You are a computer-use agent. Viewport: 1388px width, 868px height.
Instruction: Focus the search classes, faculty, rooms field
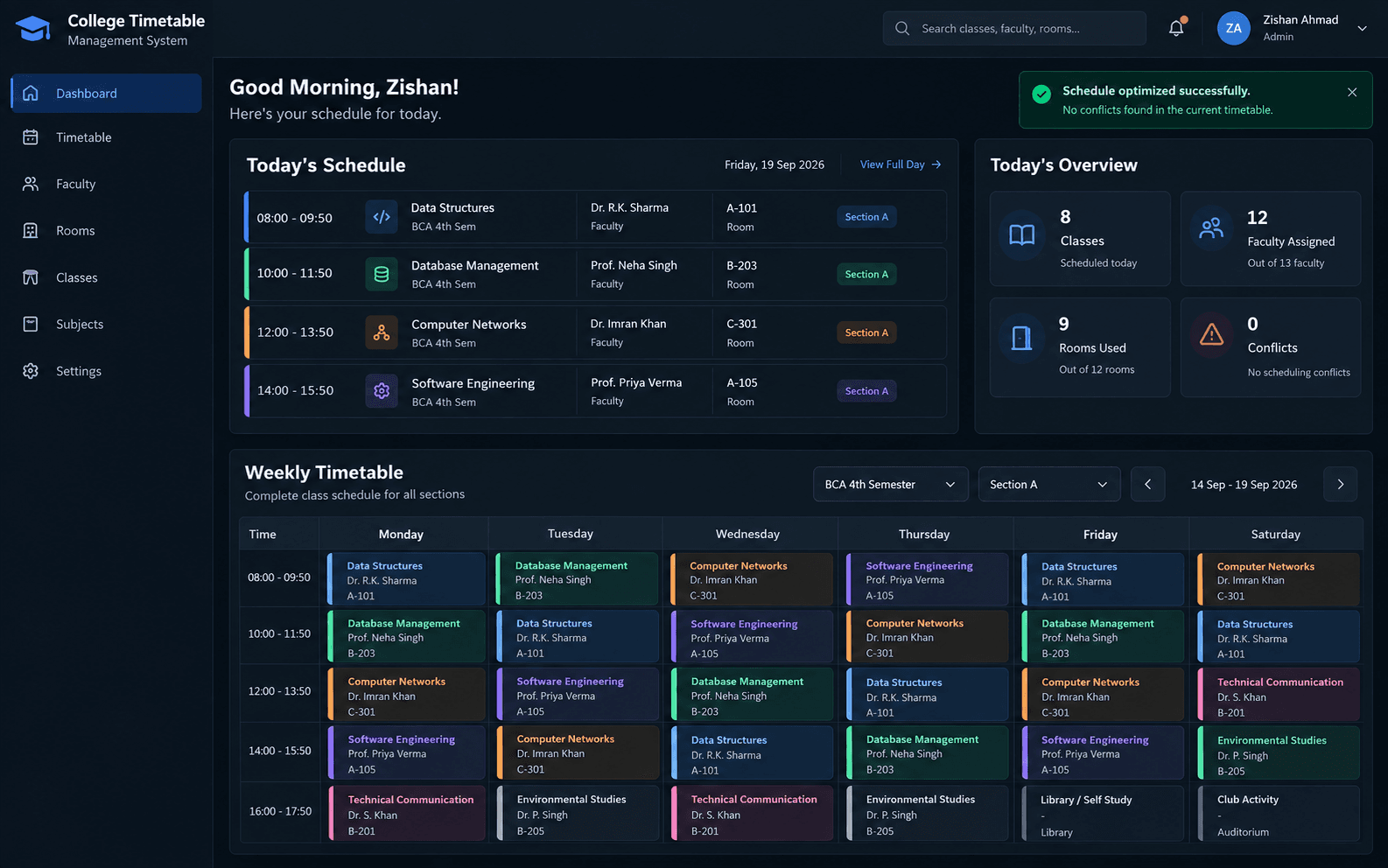click(x=1014, y=28)
